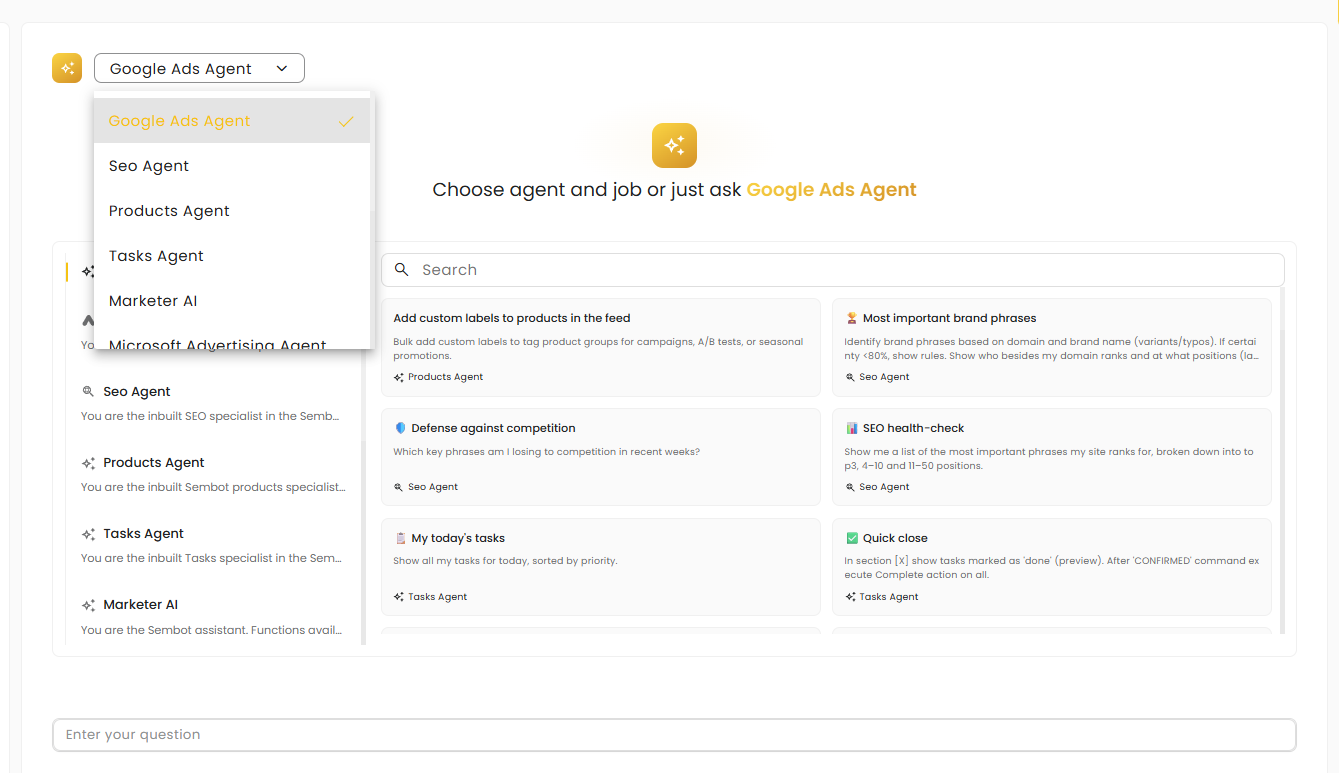1339x773 pixels.
Task: Click the medal icon on Most important brand phrases
Action: pyautogui.click(x=852, y=318)
